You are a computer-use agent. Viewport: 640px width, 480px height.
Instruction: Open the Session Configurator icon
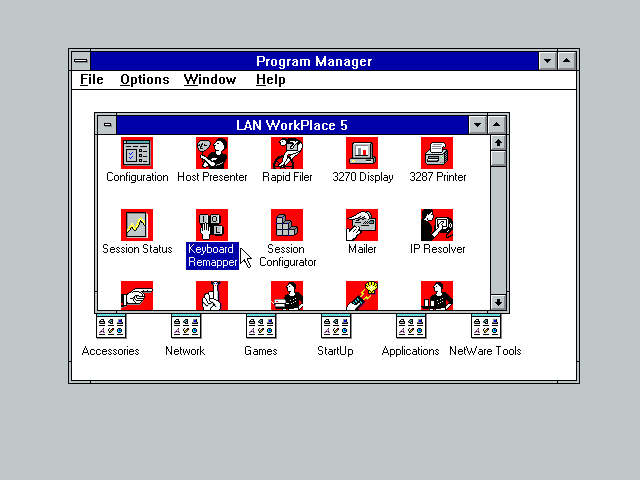click(287, 225)
